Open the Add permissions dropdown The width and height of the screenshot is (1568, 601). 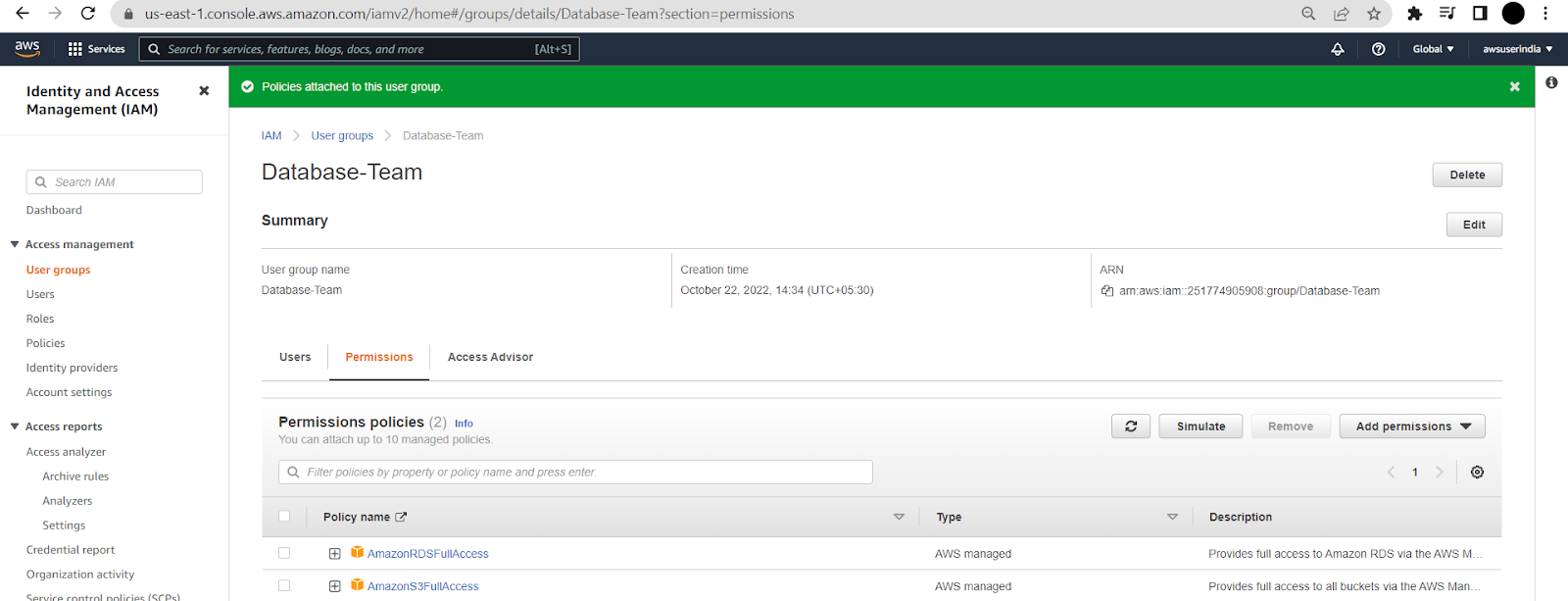pyautogui.click(x=1412, y=426)
